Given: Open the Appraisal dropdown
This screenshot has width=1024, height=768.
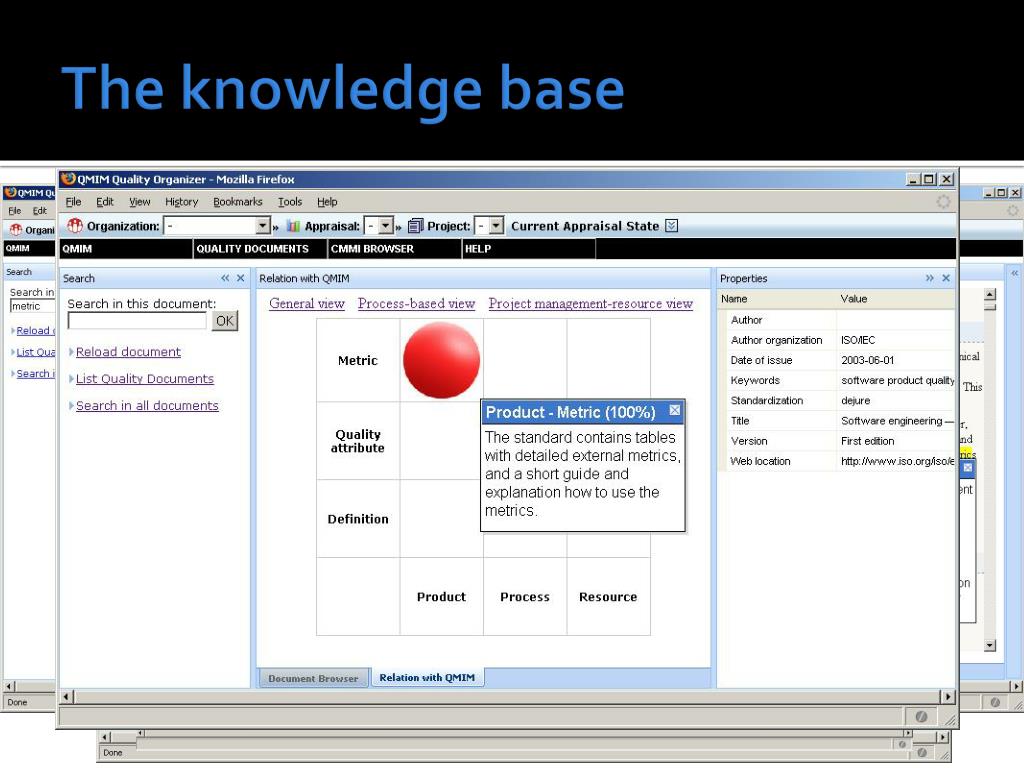Looking at the screenshot, I should 386,226.
